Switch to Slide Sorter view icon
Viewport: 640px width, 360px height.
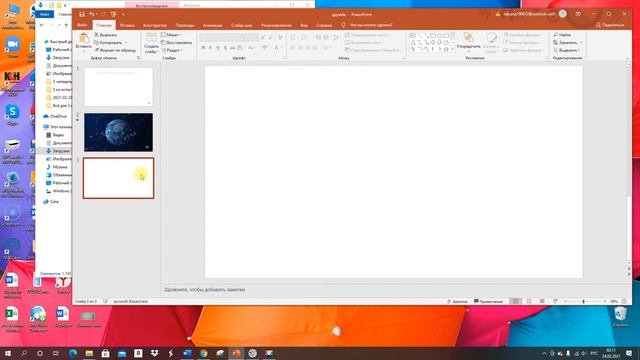(529, 301)
